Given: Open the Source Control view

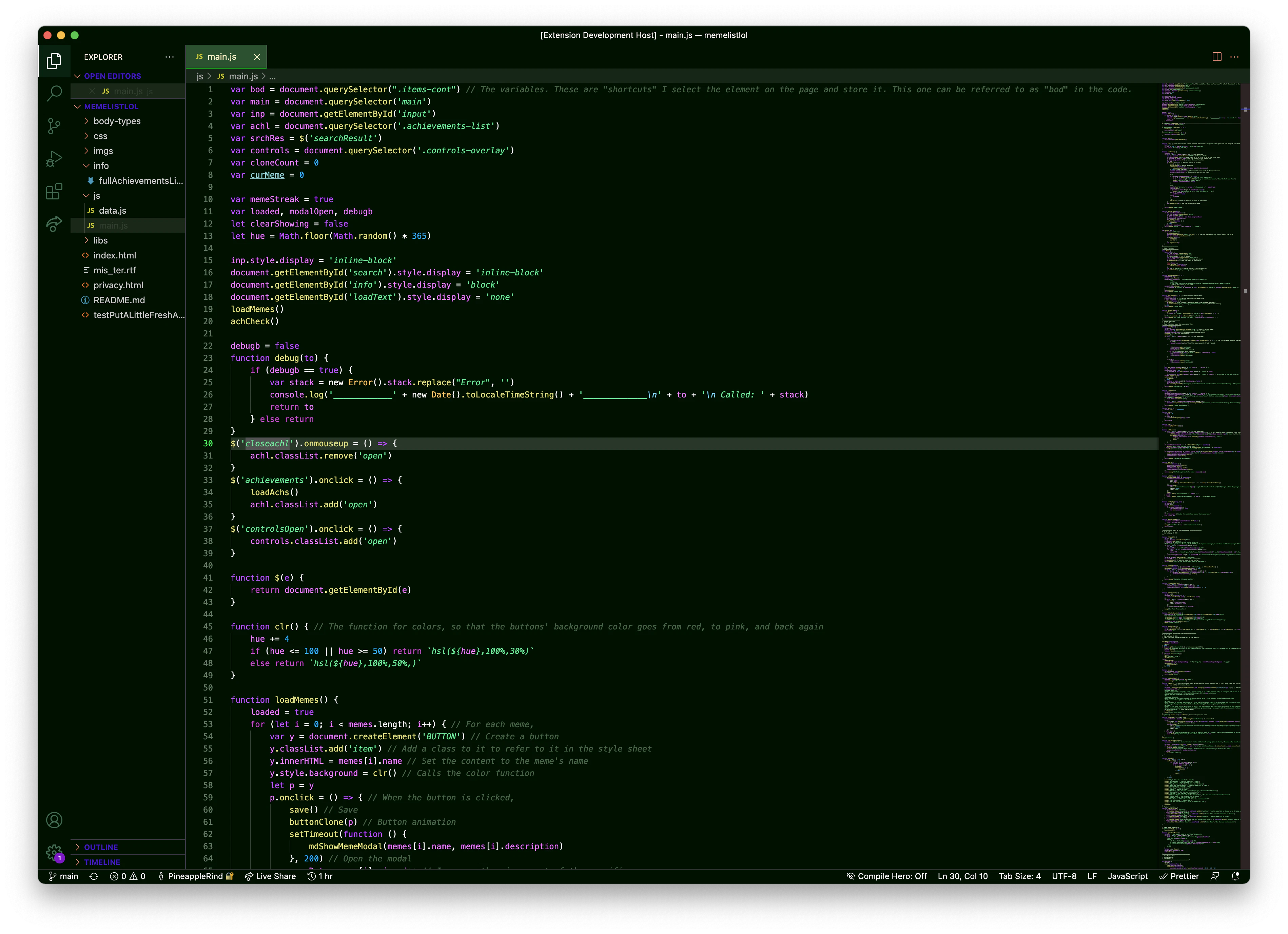Looking at the screenshot, I should tap(54, 126).
